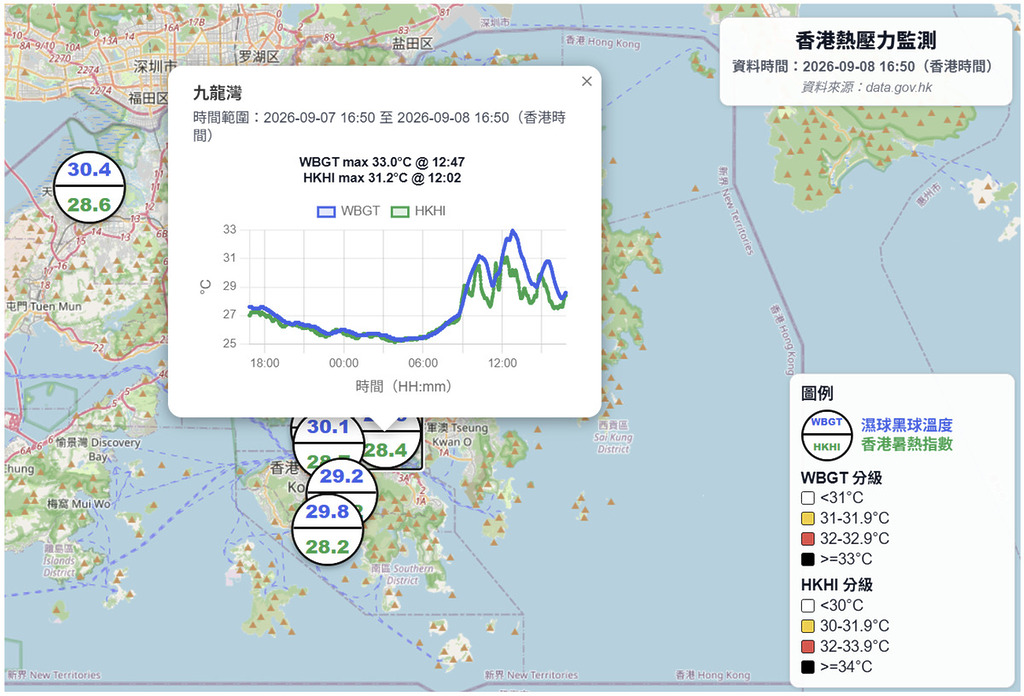Click the data.gov.hk source text
Image resolution: width=1024 pixels, height=696 pixels.
coord(899,87)
